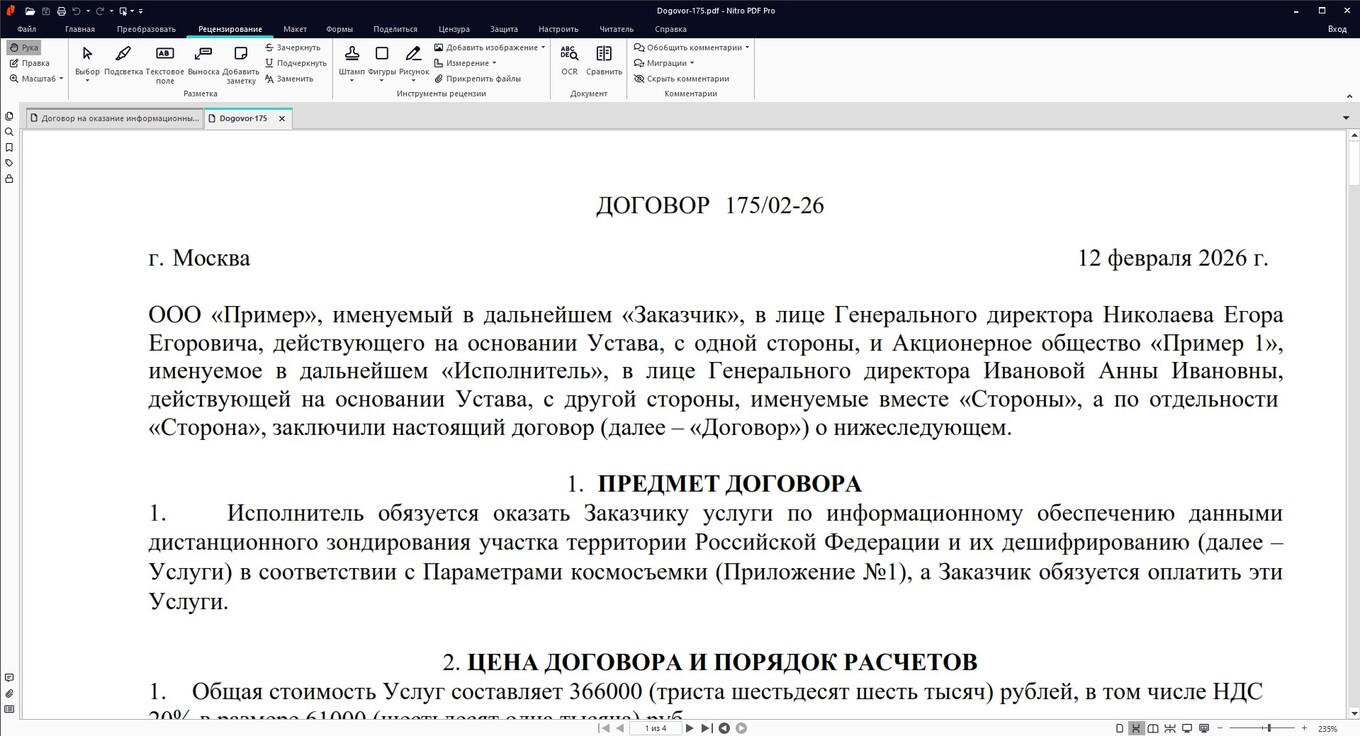Open the Файл menu

tap(27, 29)
